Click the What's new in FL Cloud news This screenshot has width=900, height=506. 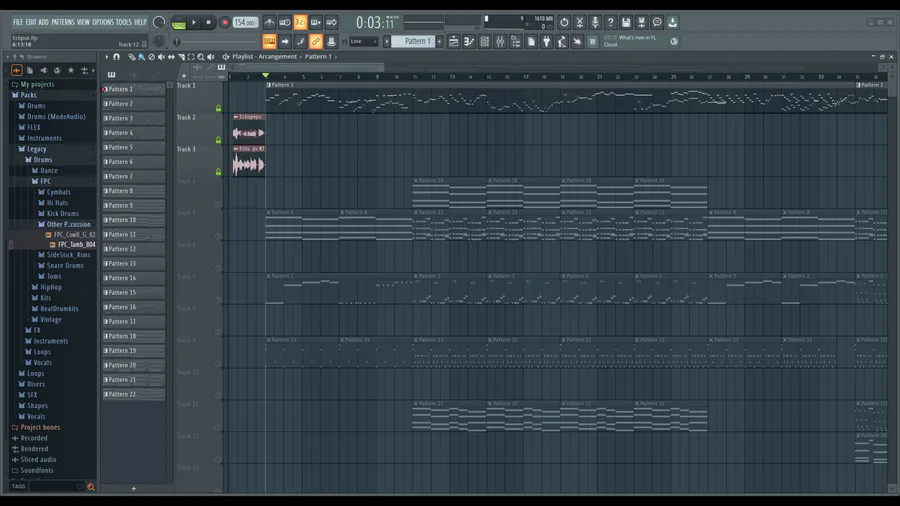coord(630,41)
